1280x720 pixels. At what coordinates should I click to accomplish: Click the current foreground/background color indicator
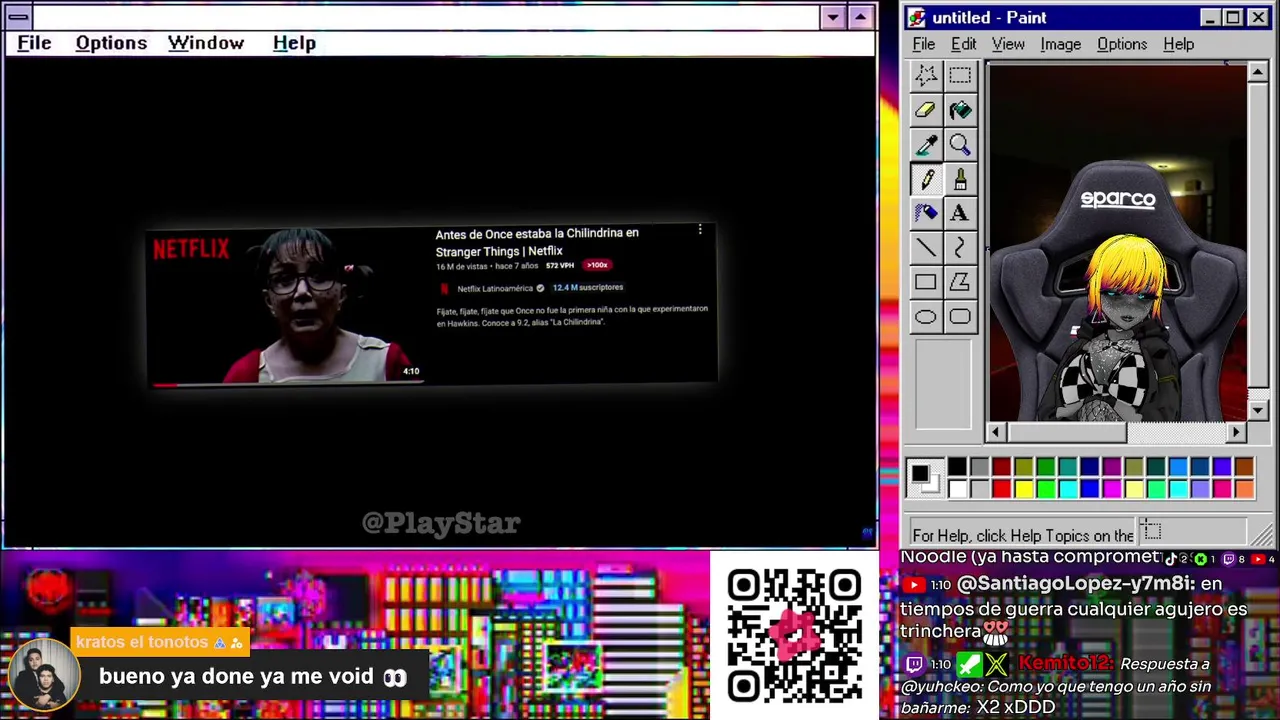coord(923,477)
